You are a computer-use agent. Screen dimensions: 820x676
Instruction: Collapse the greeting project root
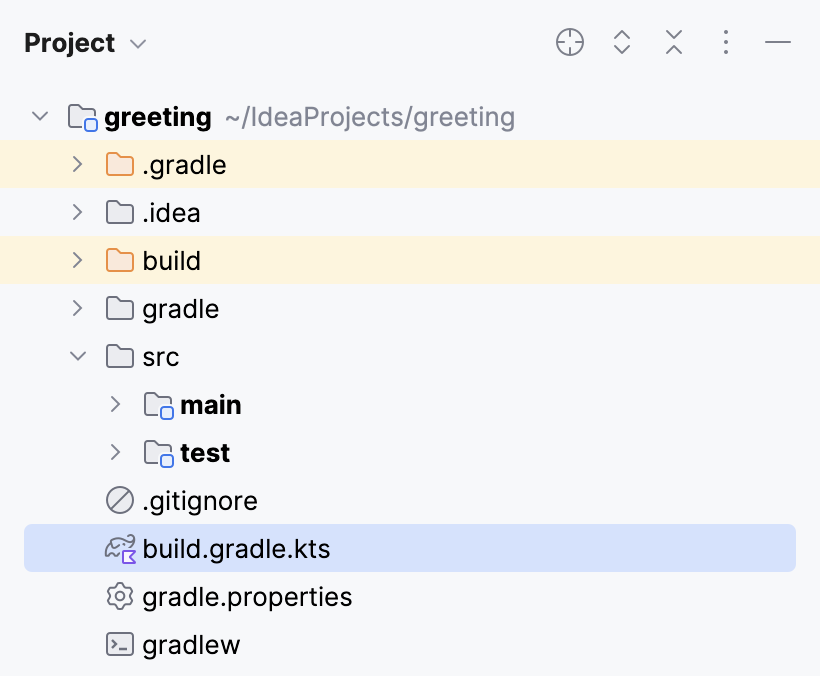pyautogui.click(x=40, y=116)
